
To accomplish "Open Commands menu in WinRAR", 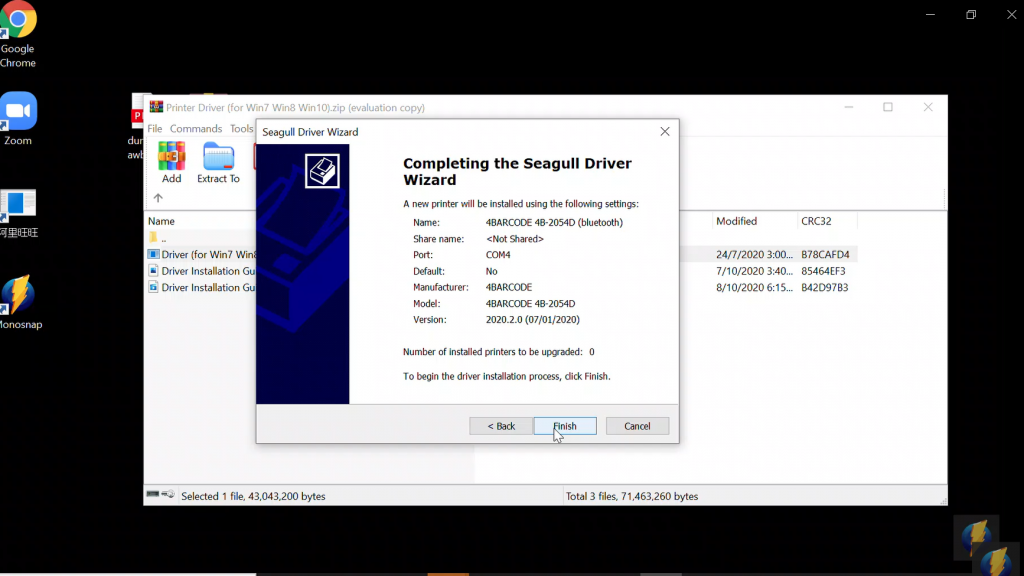I will [x=196, y=129].
